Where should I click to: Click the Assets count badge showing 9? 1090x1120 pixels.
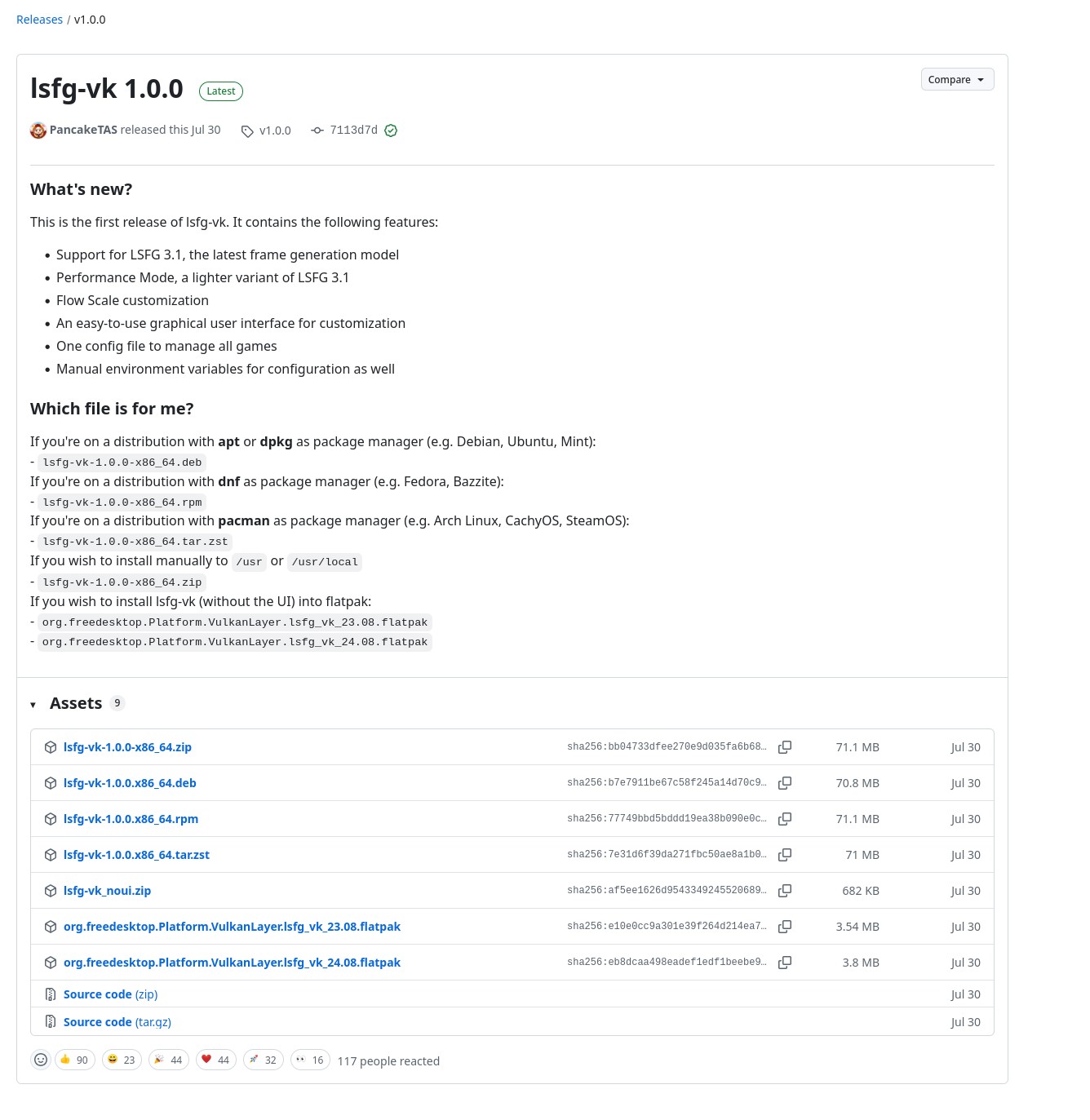(x=117, y=703)
